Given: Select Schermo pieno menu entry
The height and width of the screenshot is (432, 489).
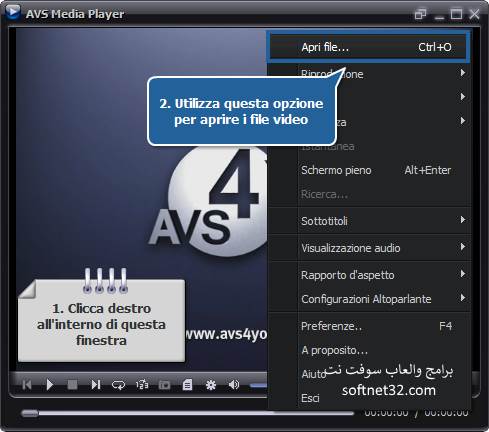Looking at the screenshot, I should coord(369,170).
